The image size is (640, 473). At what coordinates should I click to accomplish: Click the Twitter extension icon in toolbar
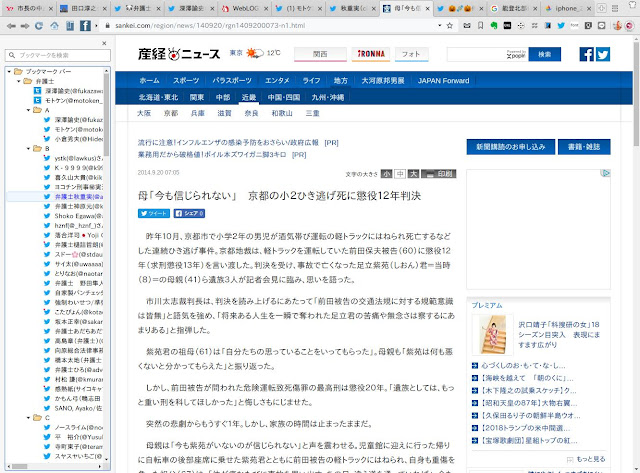click(561, 26)
